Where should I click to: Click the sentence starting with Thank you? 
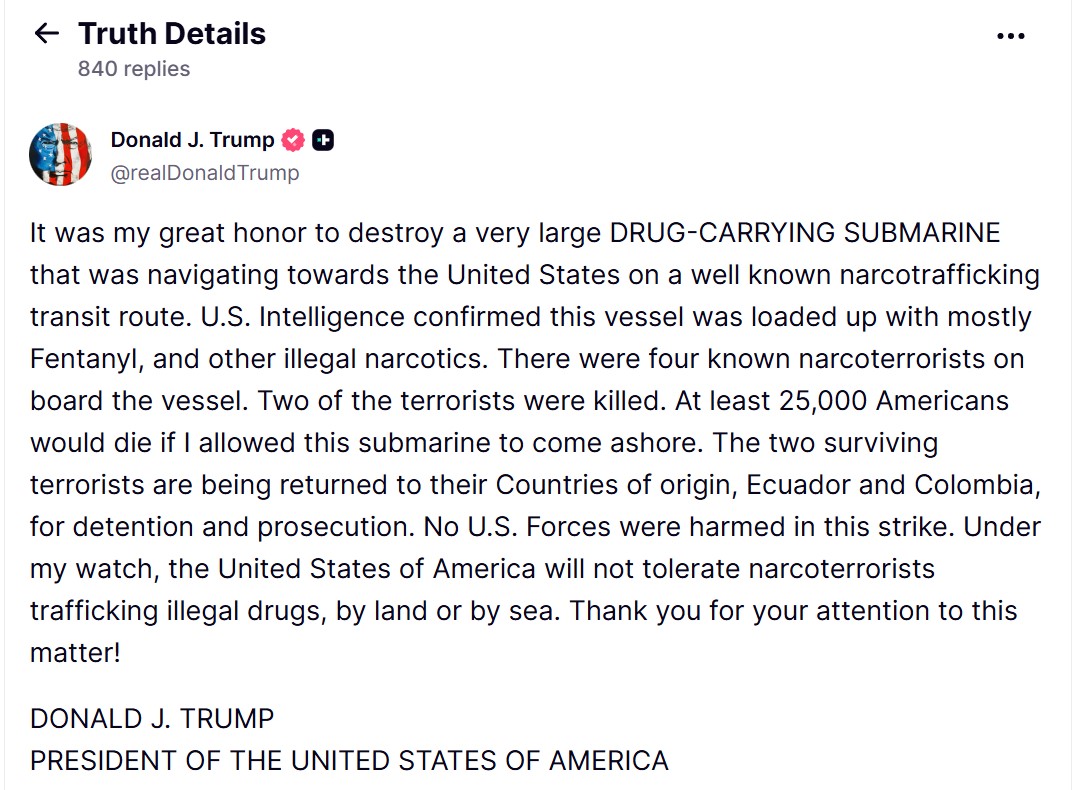click(795, 610)
